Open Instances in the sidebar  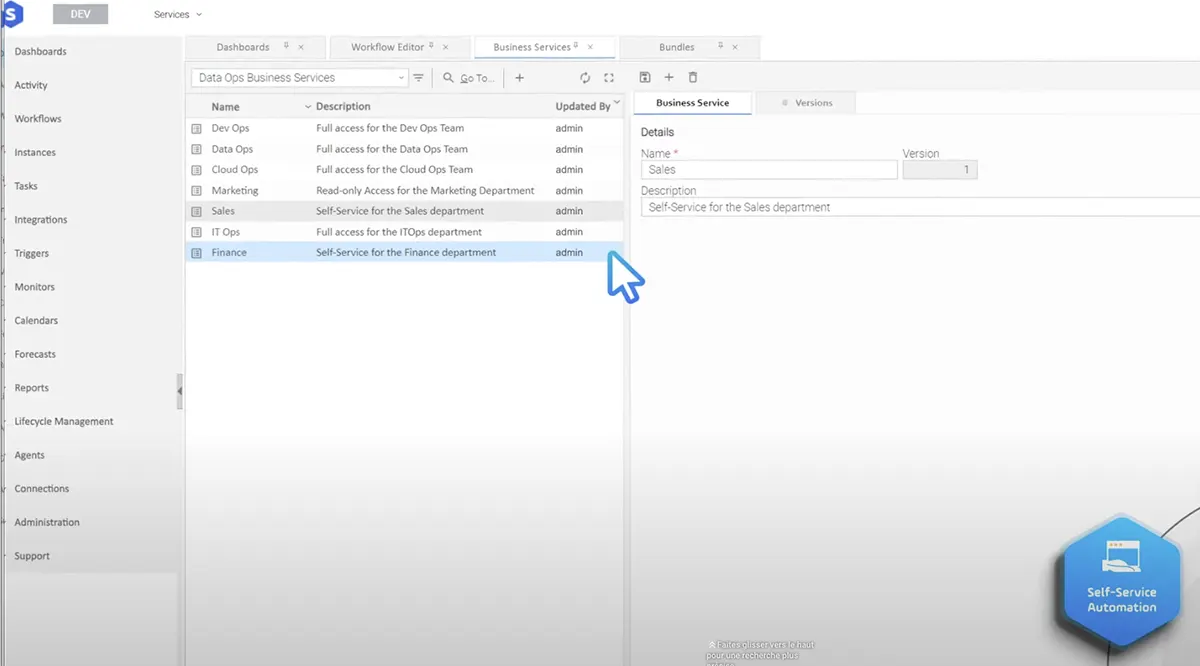tap(35, 153)
